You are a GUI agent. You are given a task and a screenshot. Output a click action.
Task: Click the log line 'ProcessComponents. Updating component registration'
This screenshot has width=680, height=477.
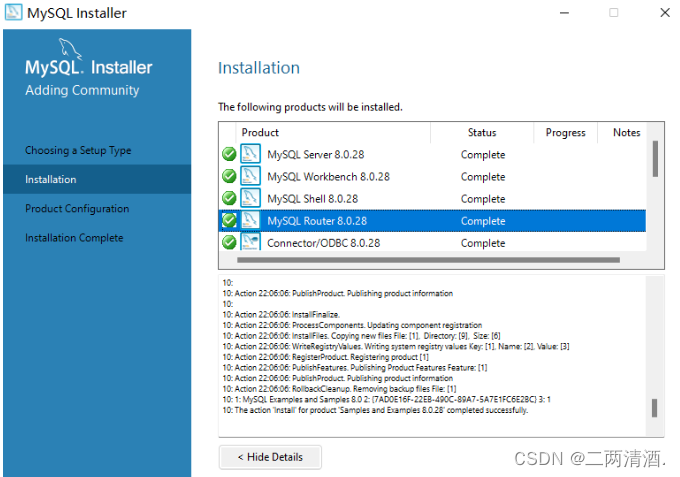352,325
